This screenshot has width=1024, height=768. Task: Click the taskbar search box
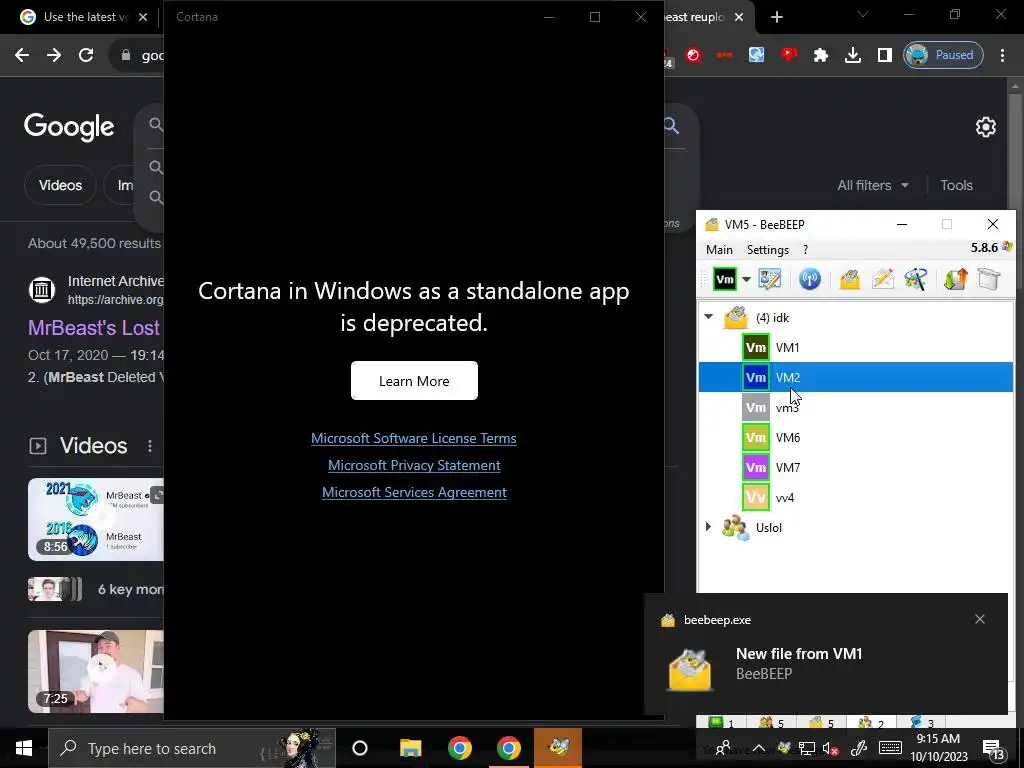pos(192,748)
